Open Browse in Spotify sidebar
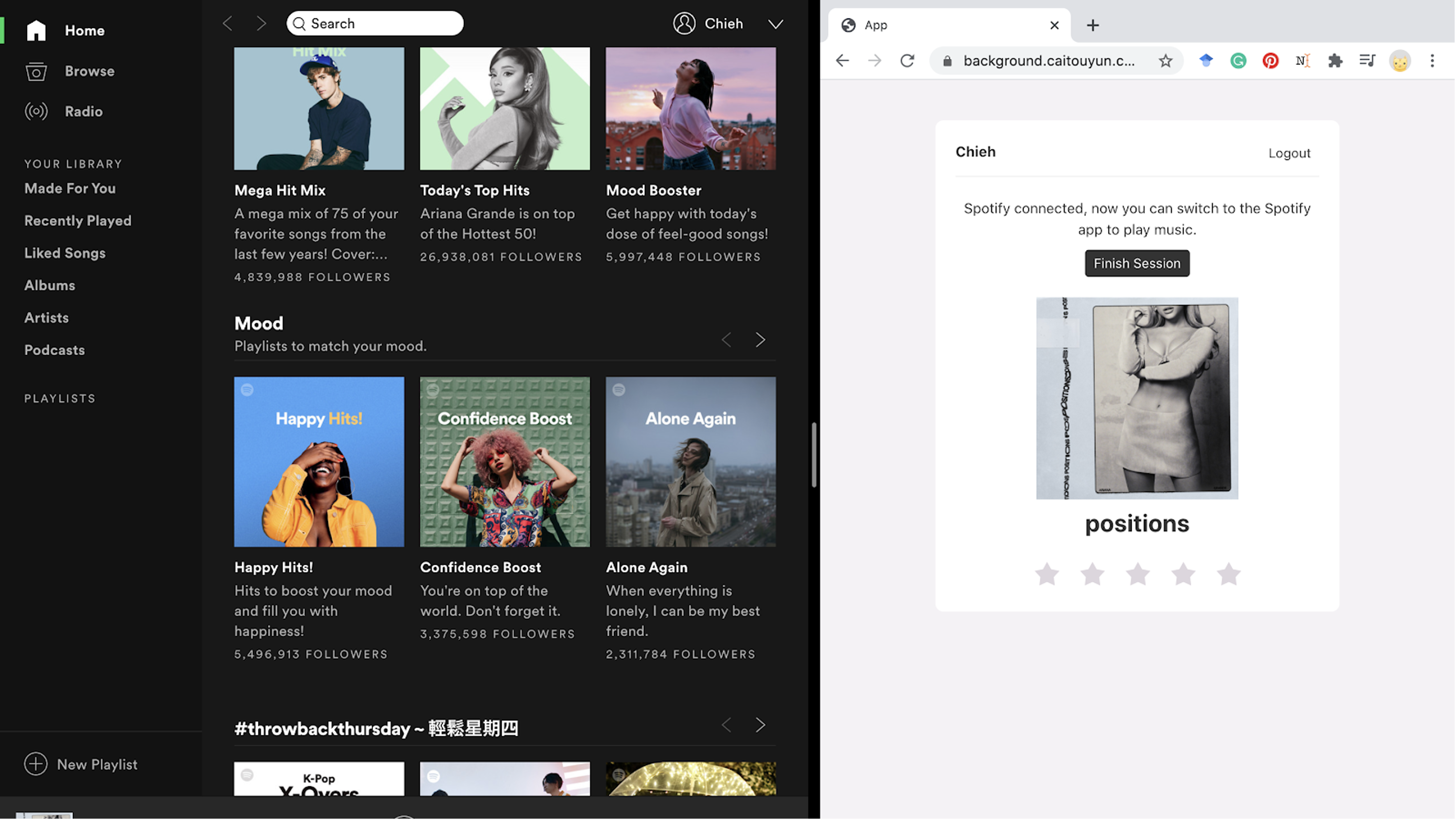 click(70, 71)
